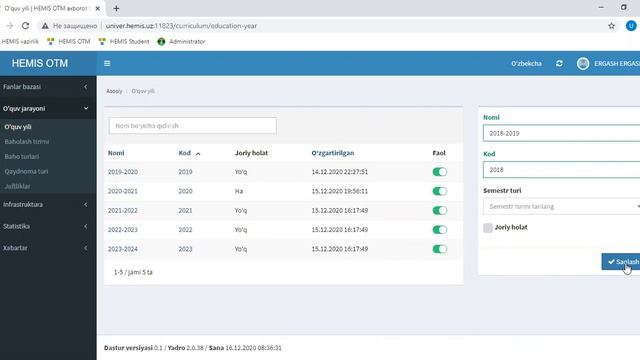Click the Saqlash save button
The width and height of the screenshot is (640, 360).
point(621,262)
